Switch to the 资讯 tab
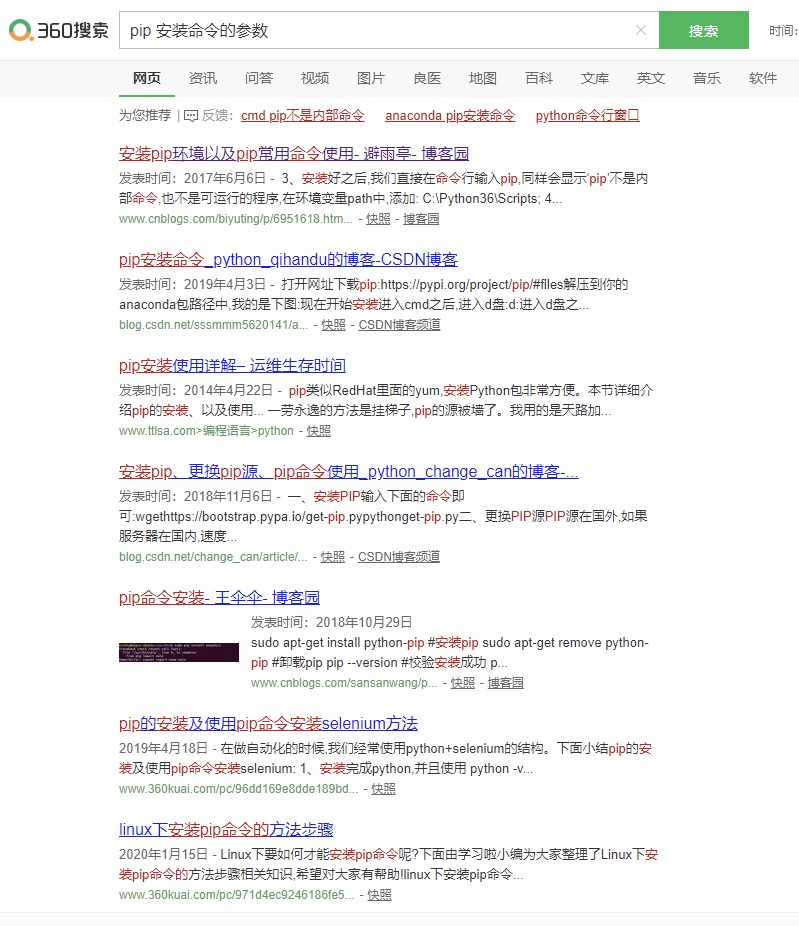Viewport: 799px width, 926px height. click(x=203, y=78)
